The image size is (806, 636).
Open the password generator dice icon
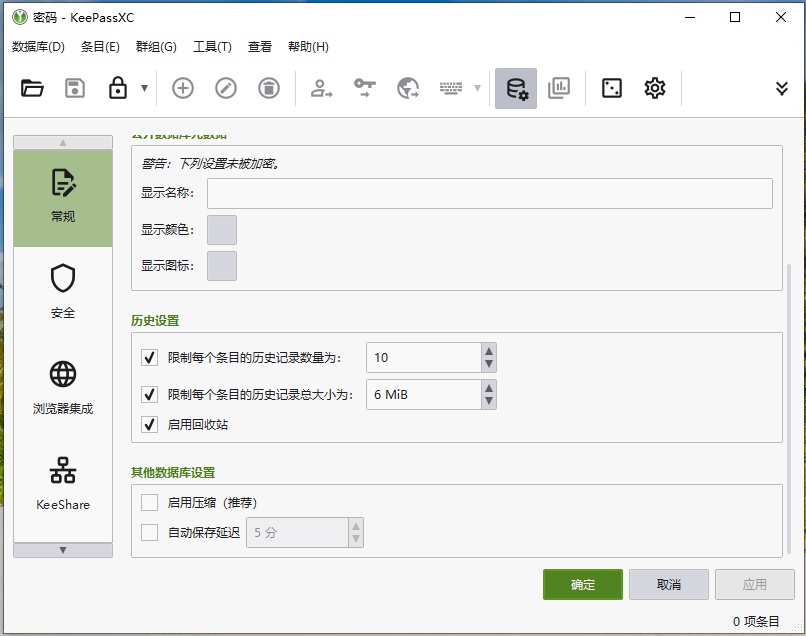[611, 88]
